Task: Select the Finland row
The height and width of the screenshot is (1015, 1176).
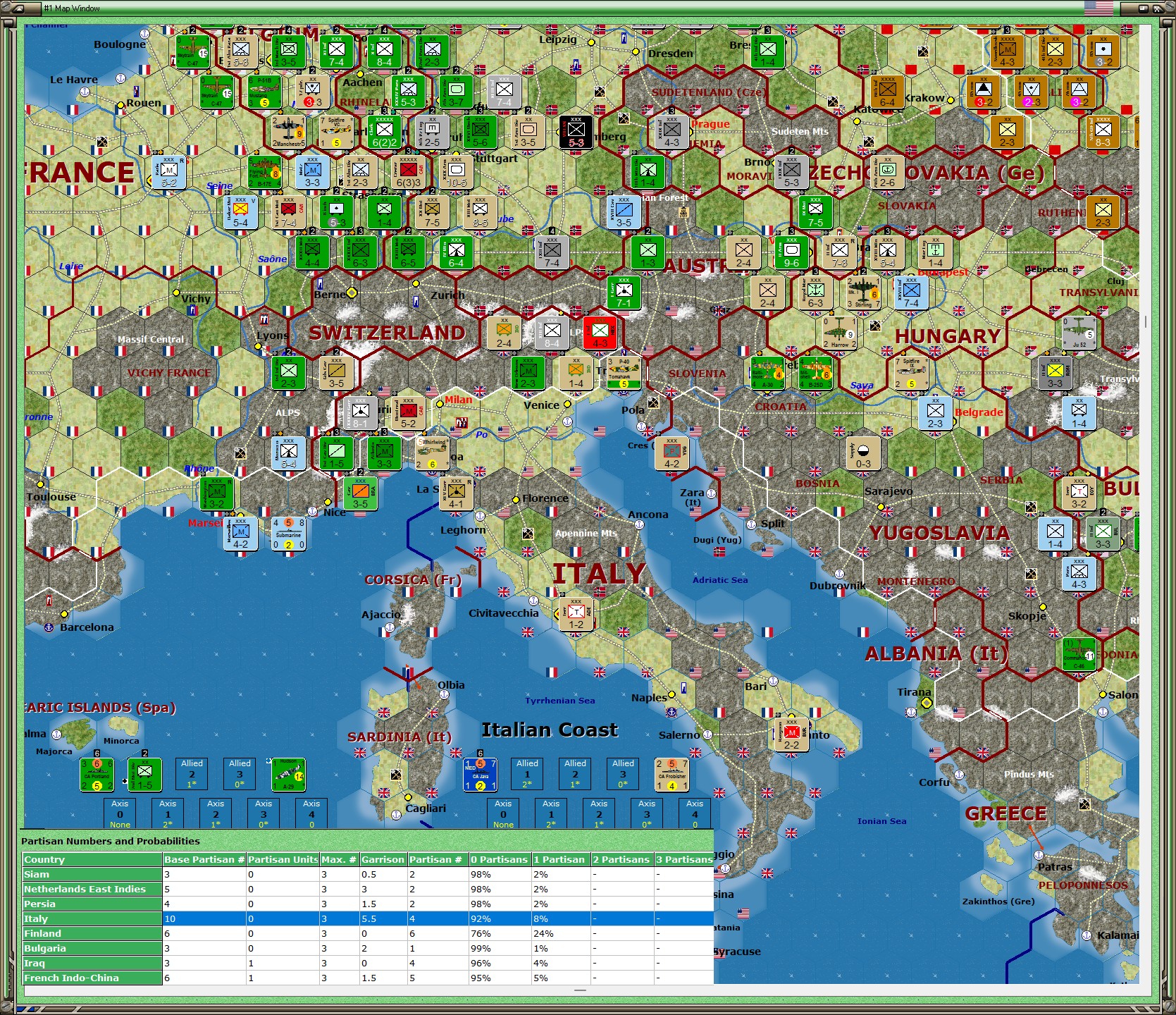Action: click(x=368, y=933)
